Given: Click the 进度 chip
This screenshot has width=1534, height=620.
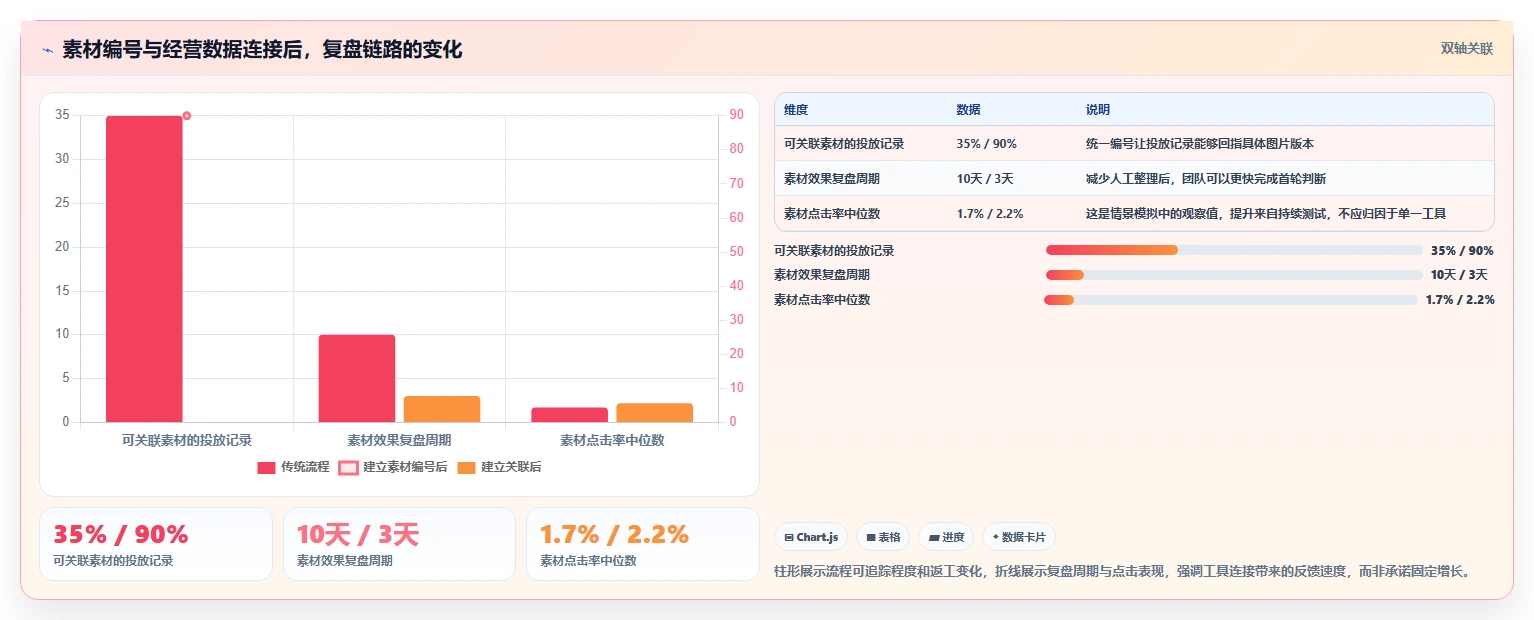Looking at the screenshot, I should tap(946, 537).
